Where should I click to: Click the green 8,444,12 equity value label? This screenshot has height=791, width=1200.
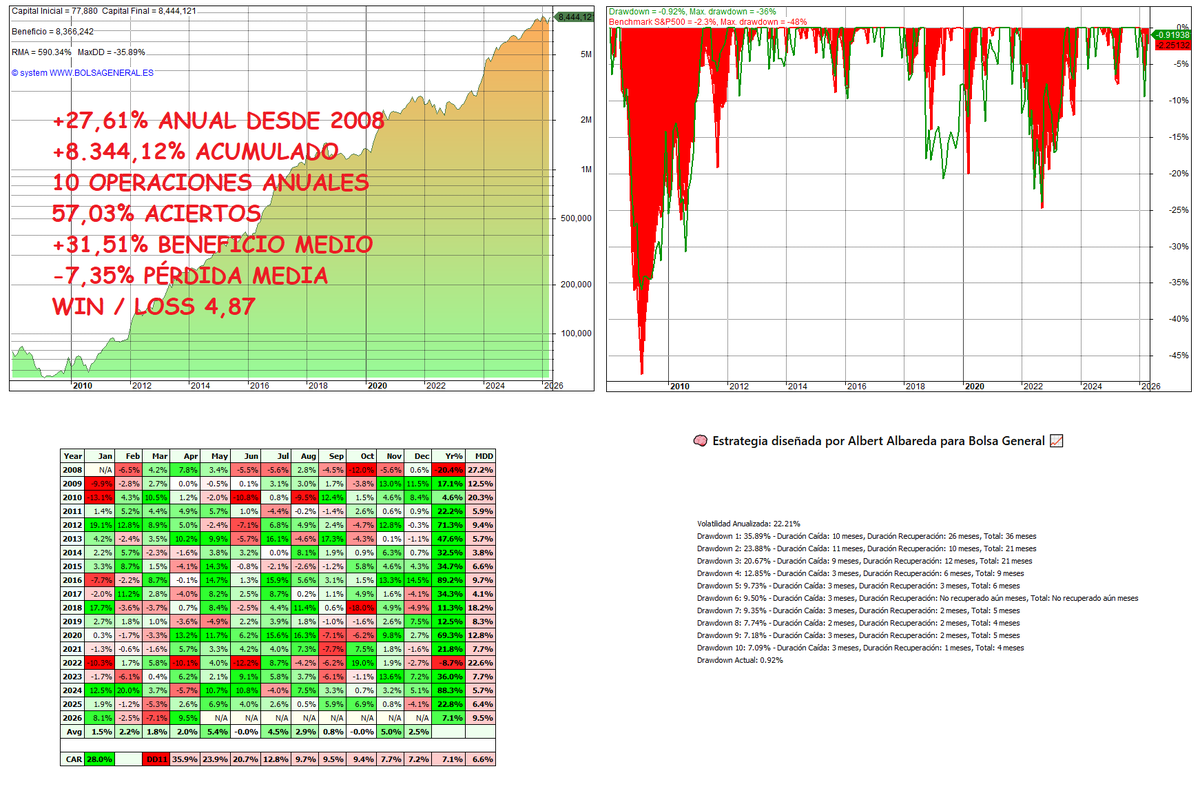click(x=574, y=17)
